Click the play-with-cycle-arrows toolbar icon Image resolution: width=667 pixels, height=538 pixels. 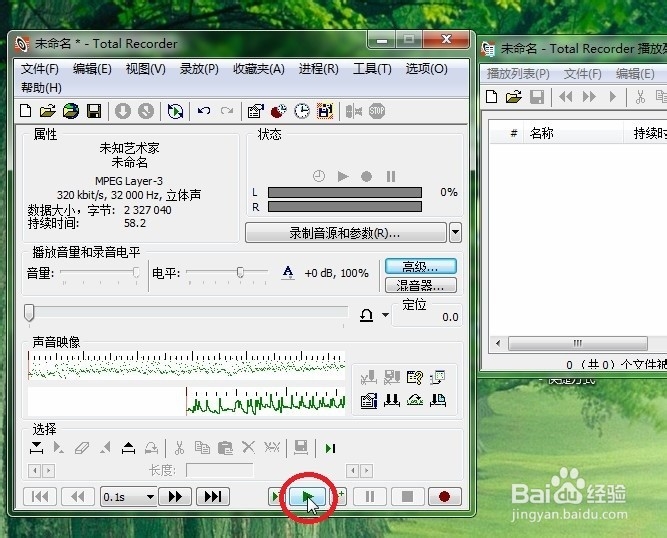175,111
